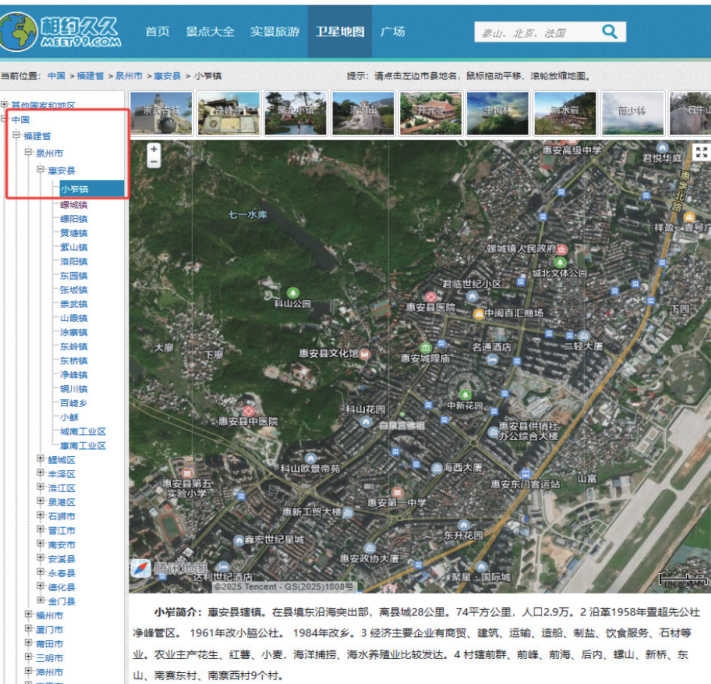Expand the 福州市 tree node
The width and height of the screenshot is (711, 684).
click(28, 616)
